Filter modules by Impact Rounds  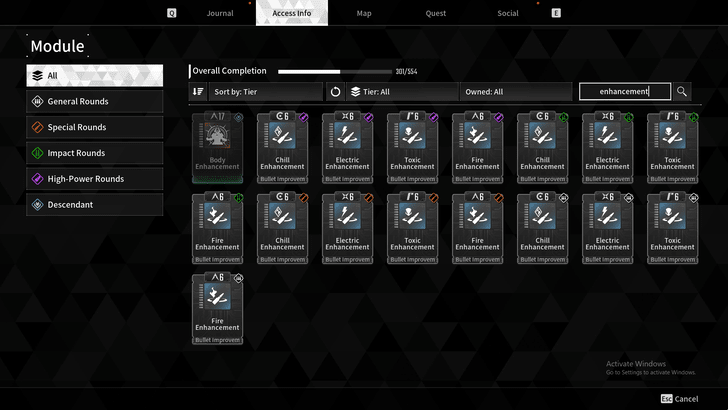click(x=95, y=153)
